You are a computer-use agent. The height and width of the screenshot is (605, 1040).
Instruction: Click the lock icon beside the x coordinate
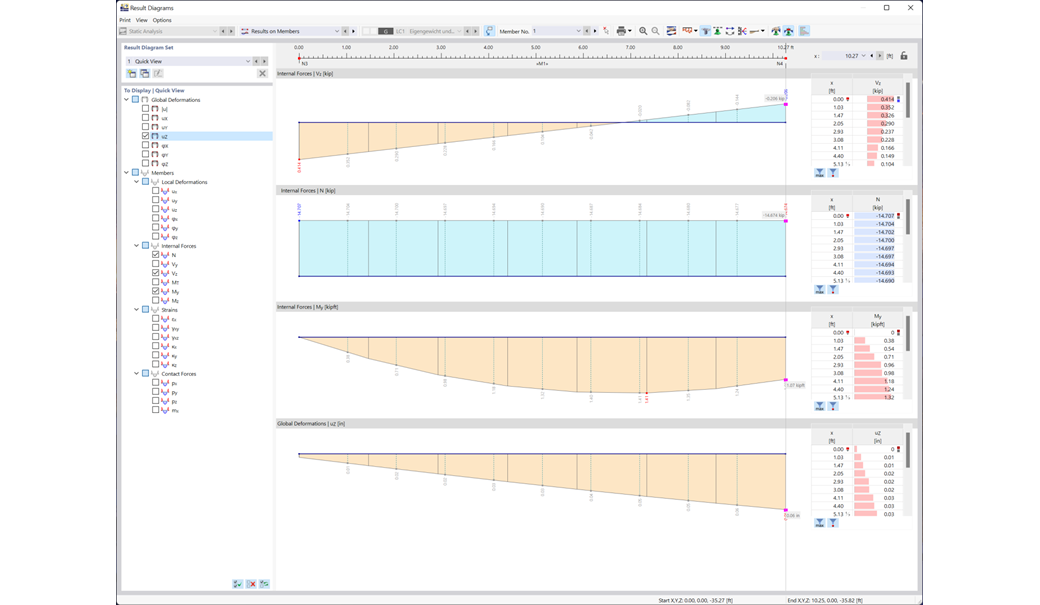pos(904,56)
